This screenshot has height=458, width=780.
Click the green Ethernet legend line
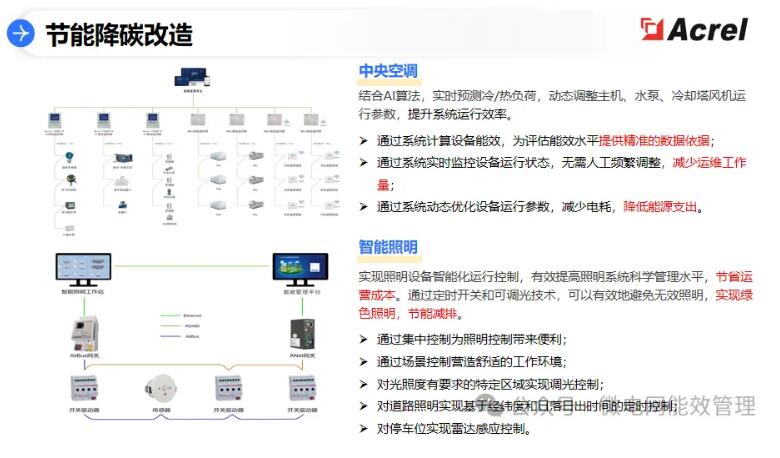[x=170, y=315]
